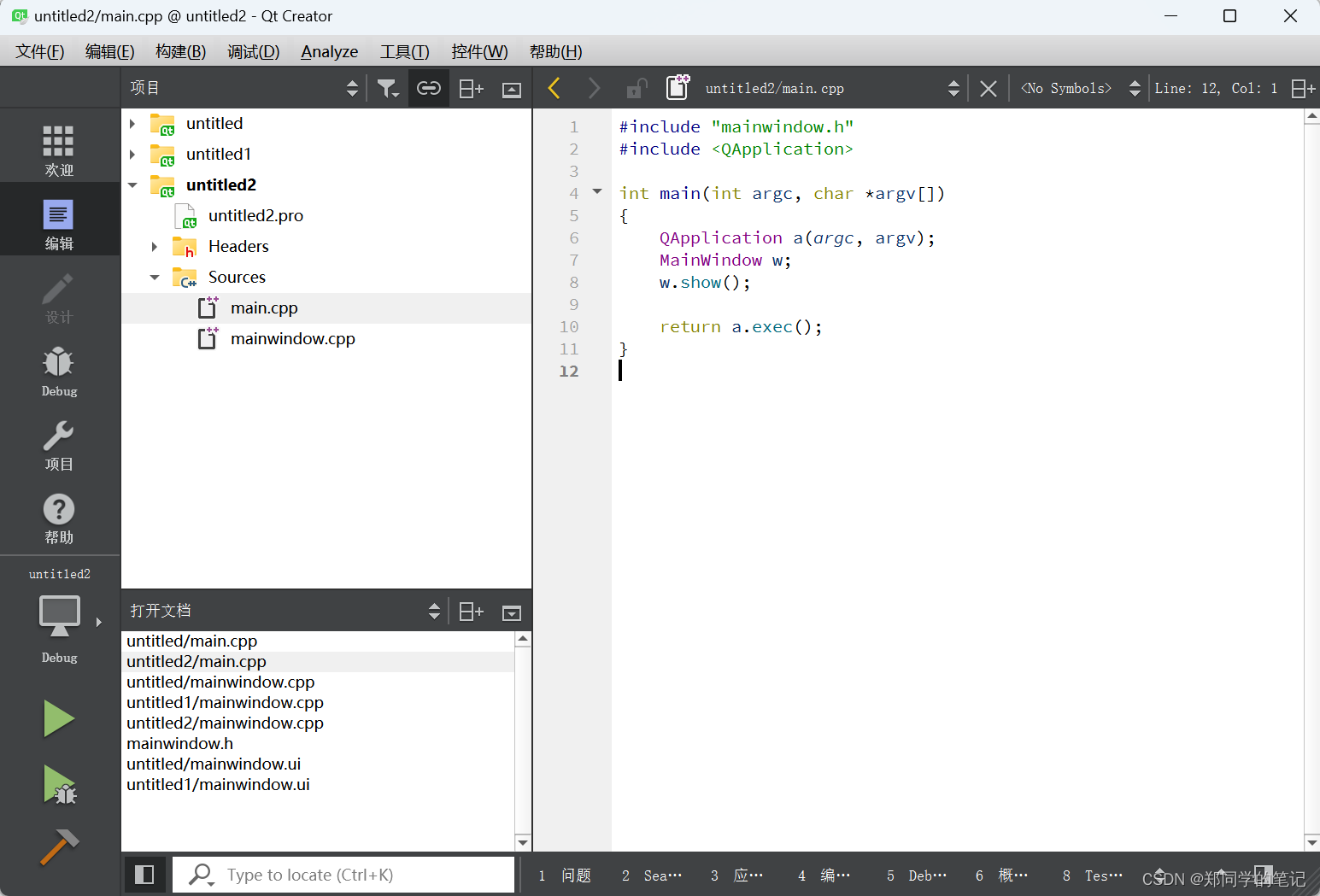Screen dimensions: 1320x896
Task: Open the Search Results output pane
Action: [x=652, y=875]
